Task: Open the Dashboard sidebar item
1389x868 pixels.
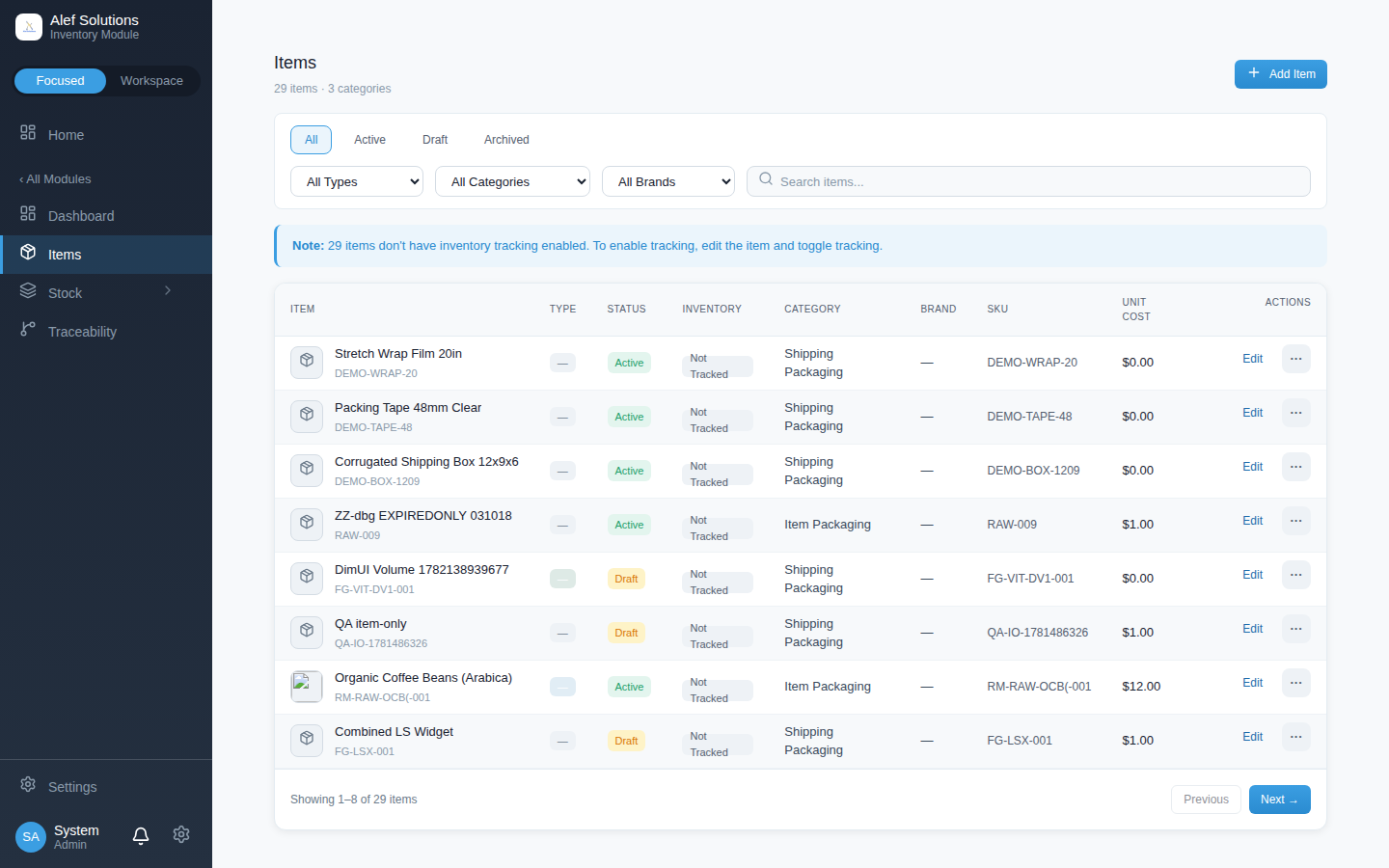Action: point(106,216)
